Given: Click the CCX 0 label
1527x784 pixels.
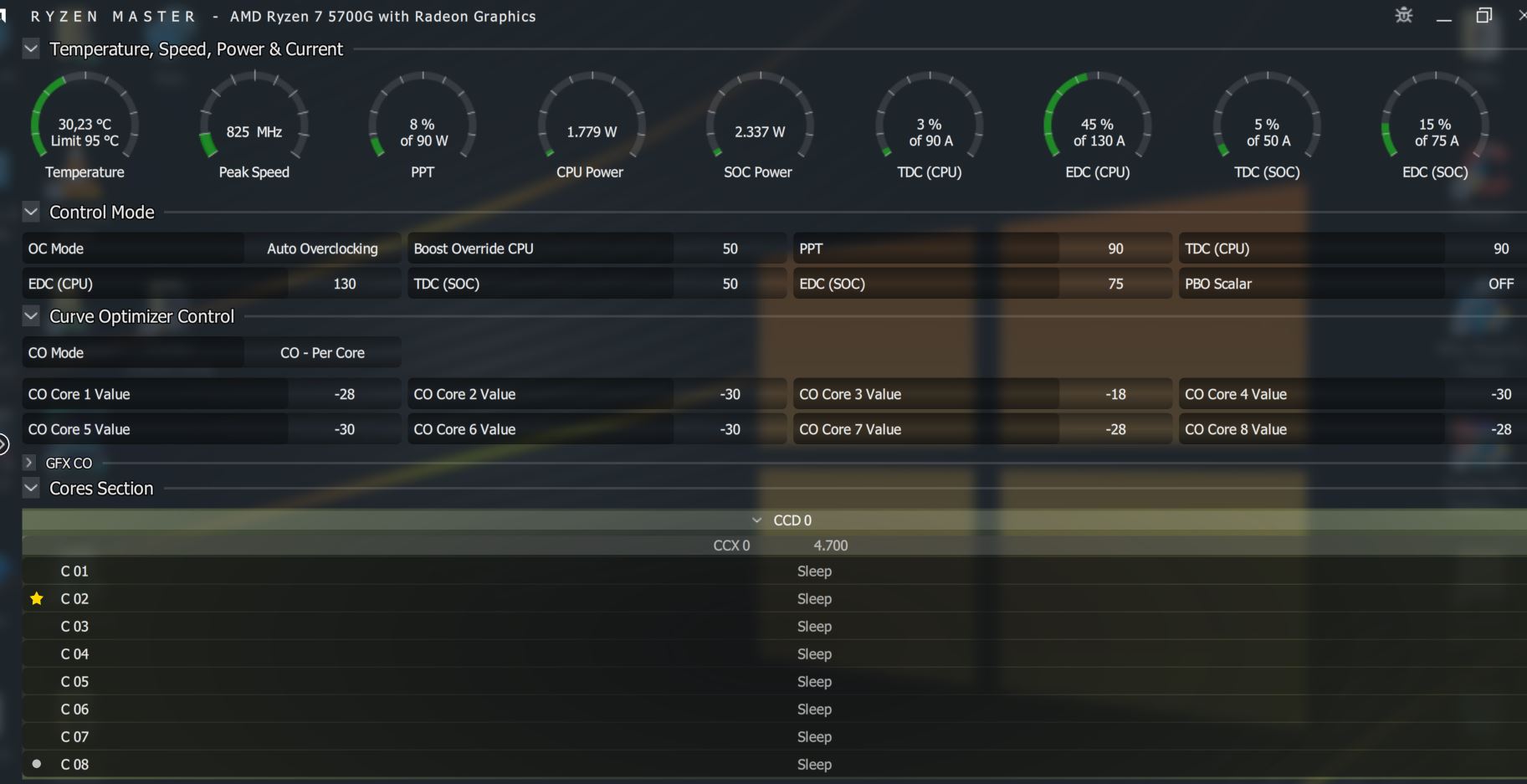Looking at the screenshot, I should [731, 546].
